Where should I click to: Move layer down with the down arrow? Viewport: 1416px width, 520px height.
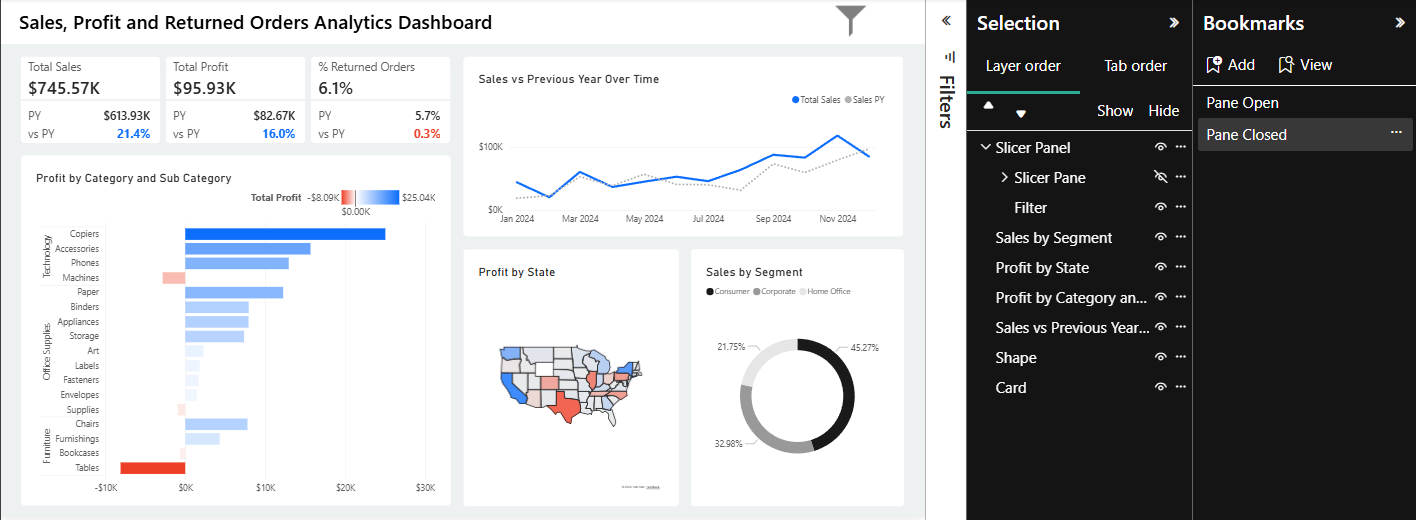point(1021,113)
